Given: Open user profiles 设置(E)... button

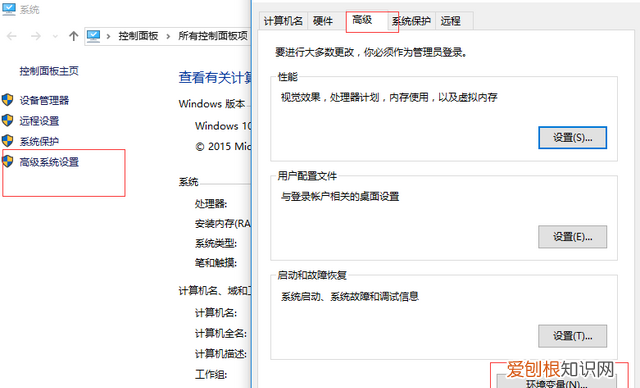Looking at the screenshot, I should [x=572, y=237].
